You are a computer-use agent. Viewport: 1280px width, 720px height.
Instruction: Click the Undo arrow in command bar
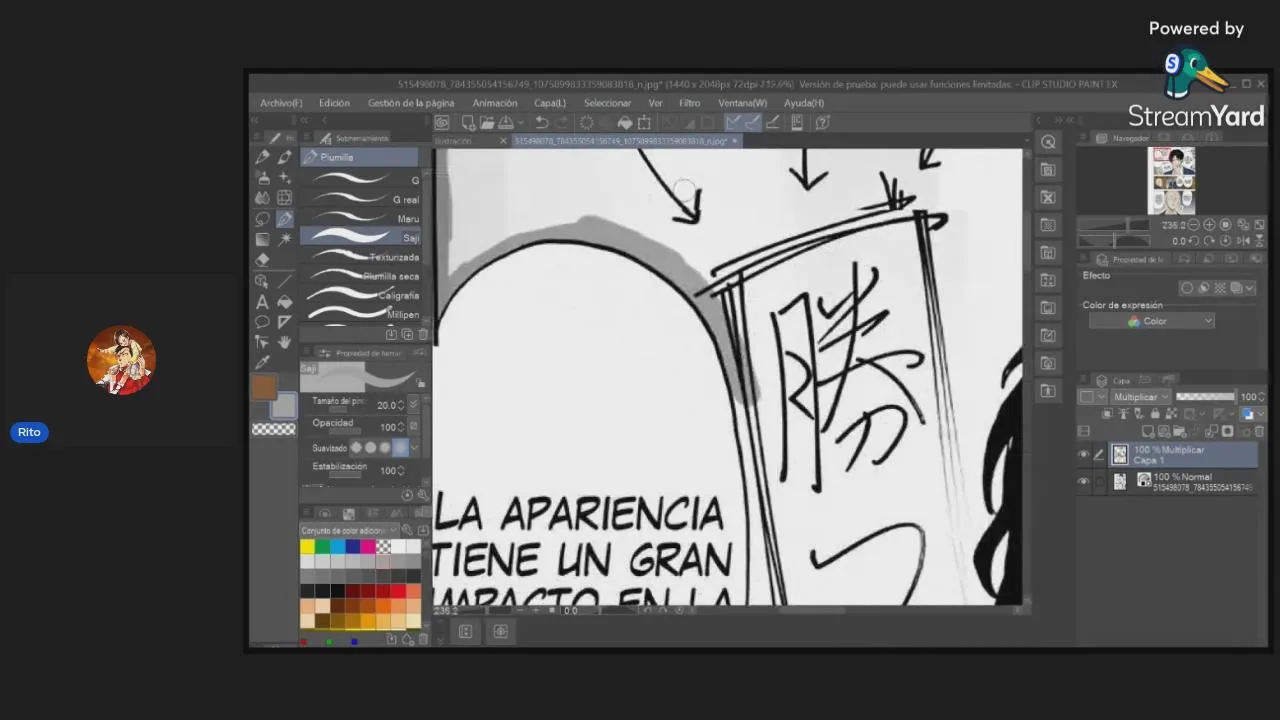pyautogui.click(x=542, y=122)
